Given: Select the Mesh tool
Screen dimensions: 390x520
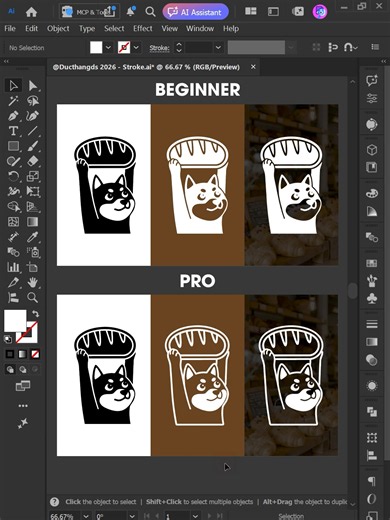Looking at the screenshot, I should (13, 222).
